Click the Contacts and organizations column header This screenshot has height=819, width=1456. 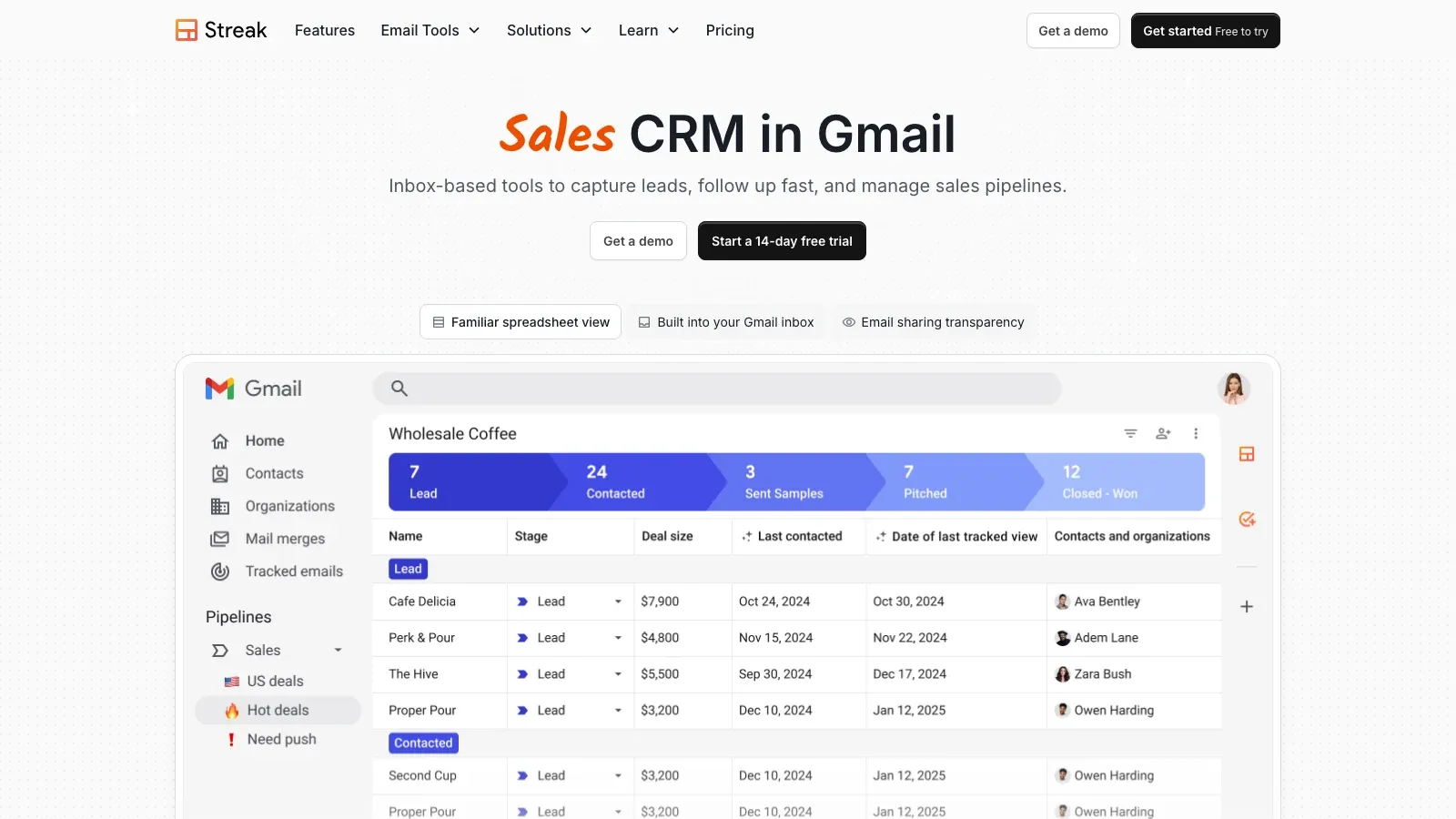pos(1132,537)
